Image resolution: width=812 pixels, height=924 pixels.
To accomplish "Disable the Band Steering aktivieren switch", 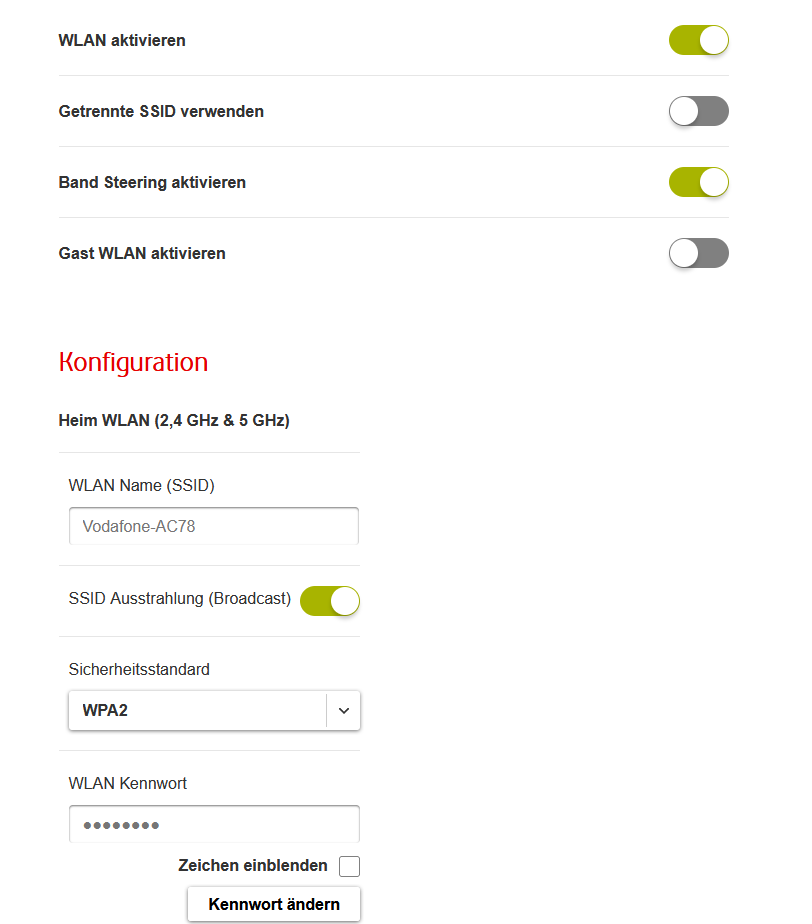I will click(x=698, y=182).
